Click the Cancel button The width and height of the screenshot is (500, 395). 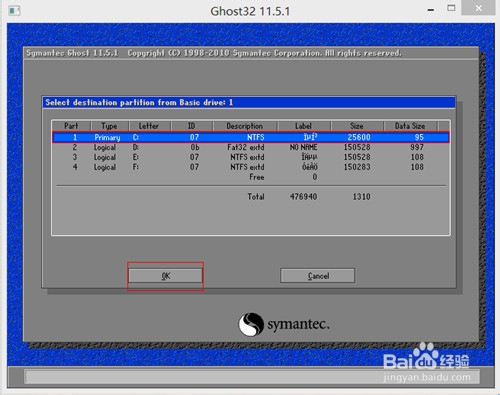[318, 276]
